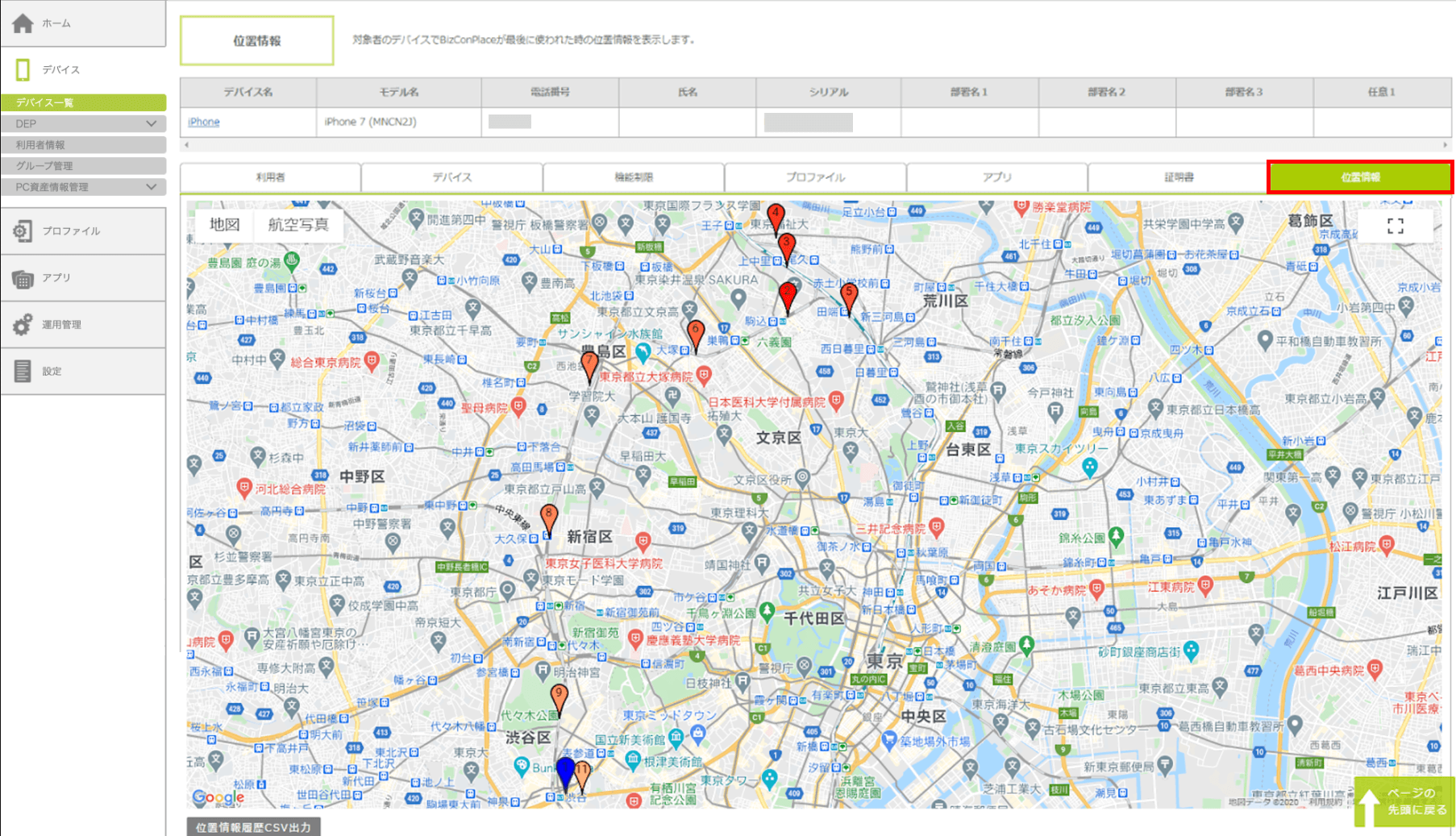
Task: Expand the DEP menu chevron
Action: [x=152, y=123]
